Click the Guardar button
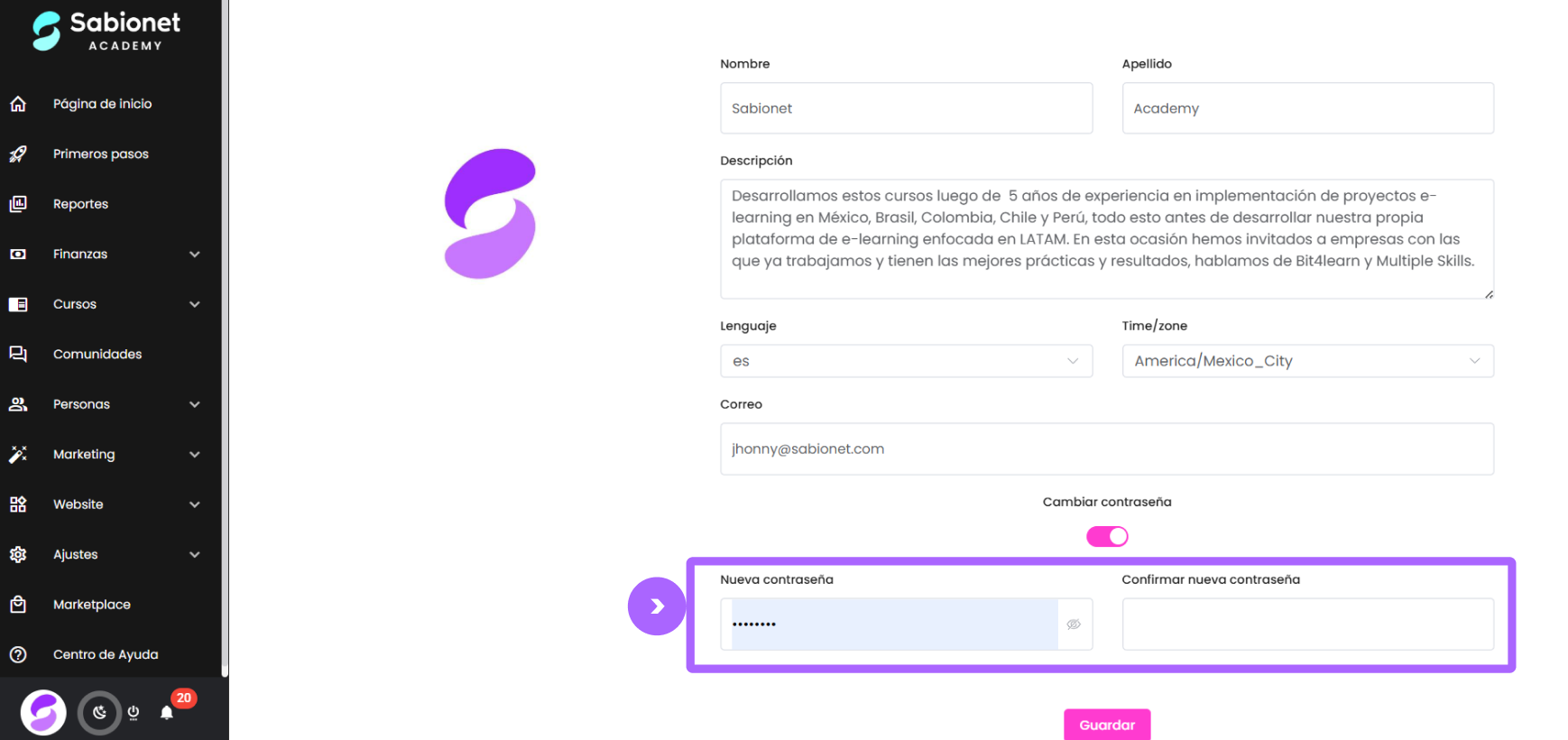1568x740 pixels. (1107, 725)
